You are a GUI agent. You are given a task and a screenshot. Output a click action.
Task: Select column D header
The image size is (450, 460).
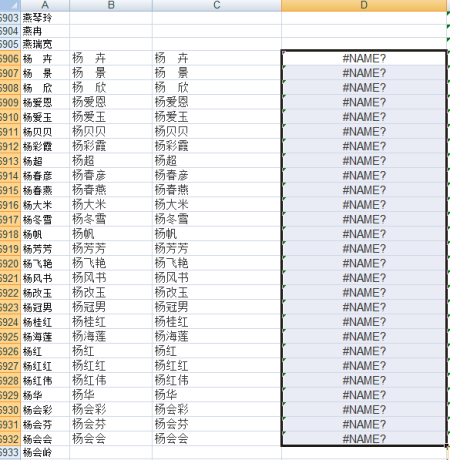coord(364,5)
